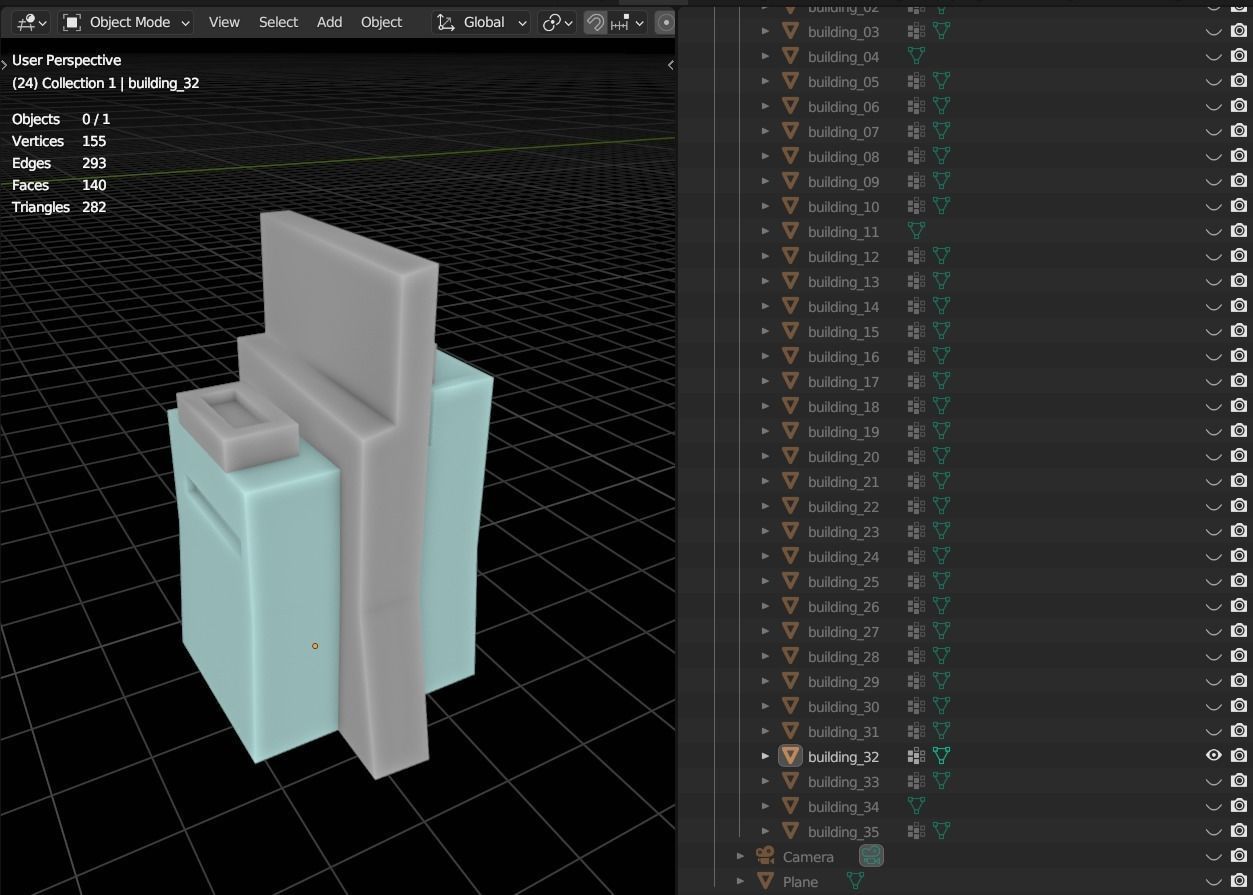1253x895 pixels.
Task: Select building_21 in the outliner
Action: [x=843, y=481]
